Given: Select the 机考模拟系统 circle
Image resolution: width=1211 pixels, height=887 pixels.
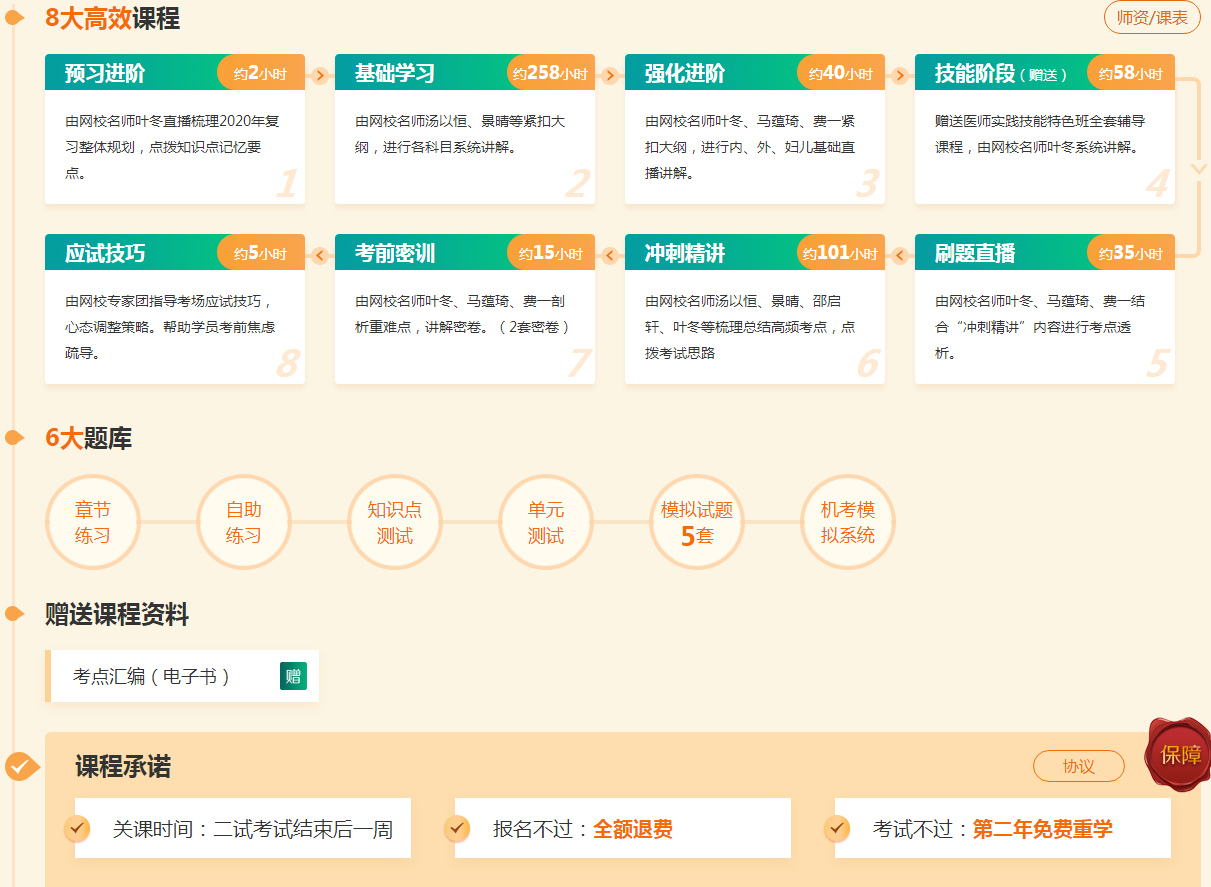Looking at the screenshot, I should click(x=847, y=522).
